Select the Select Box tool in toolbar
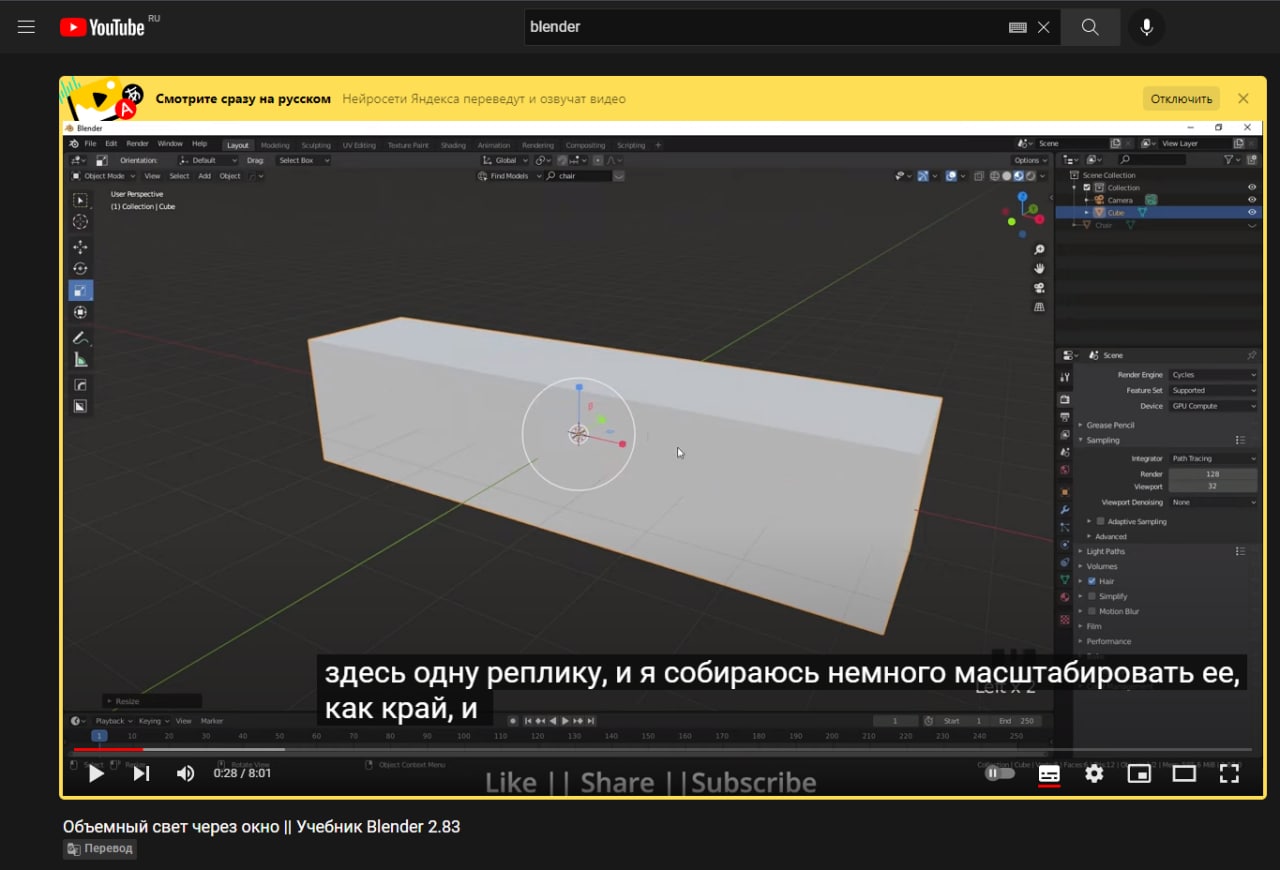The image size is (1280, 870). pos(80,201)
